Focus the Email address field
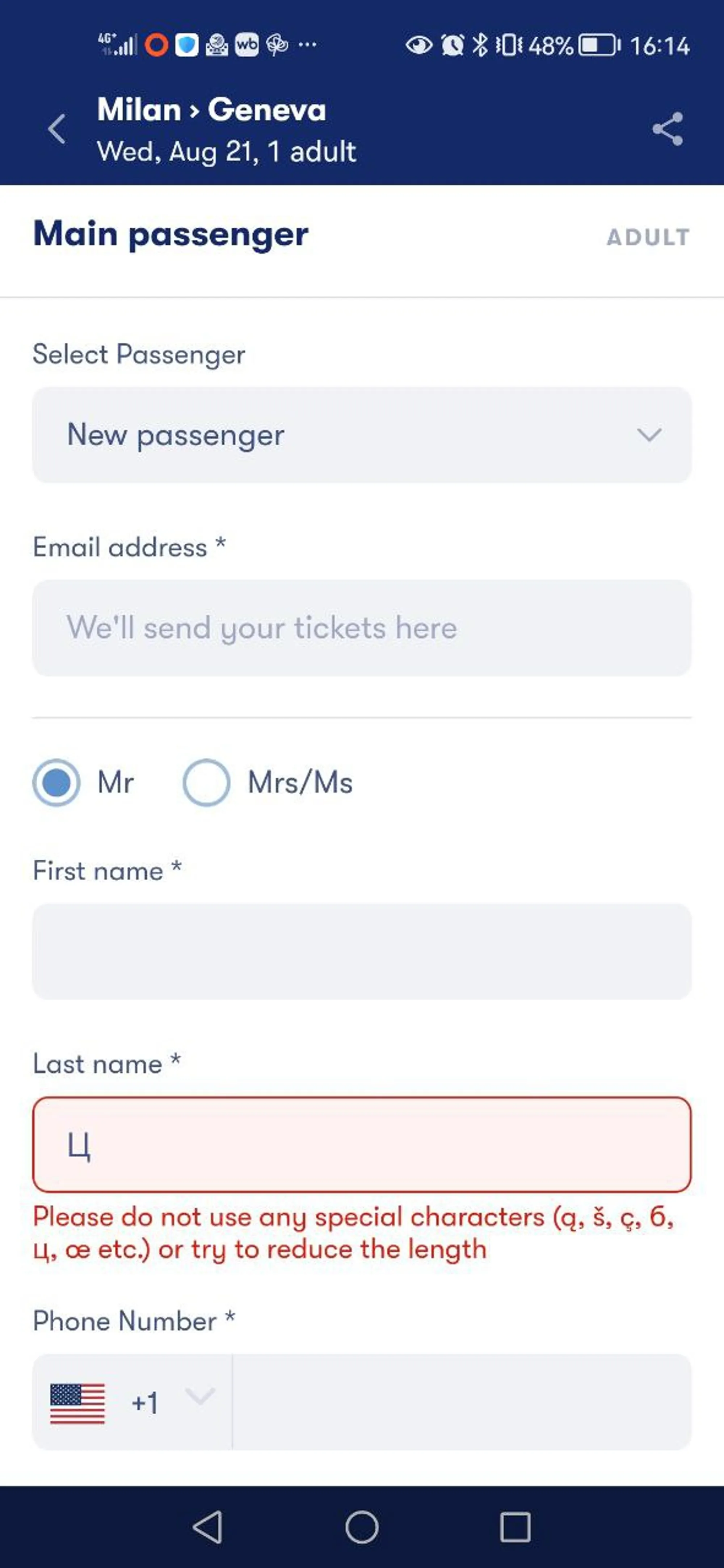The image size is (724, 1568). (x=362, y=628)
